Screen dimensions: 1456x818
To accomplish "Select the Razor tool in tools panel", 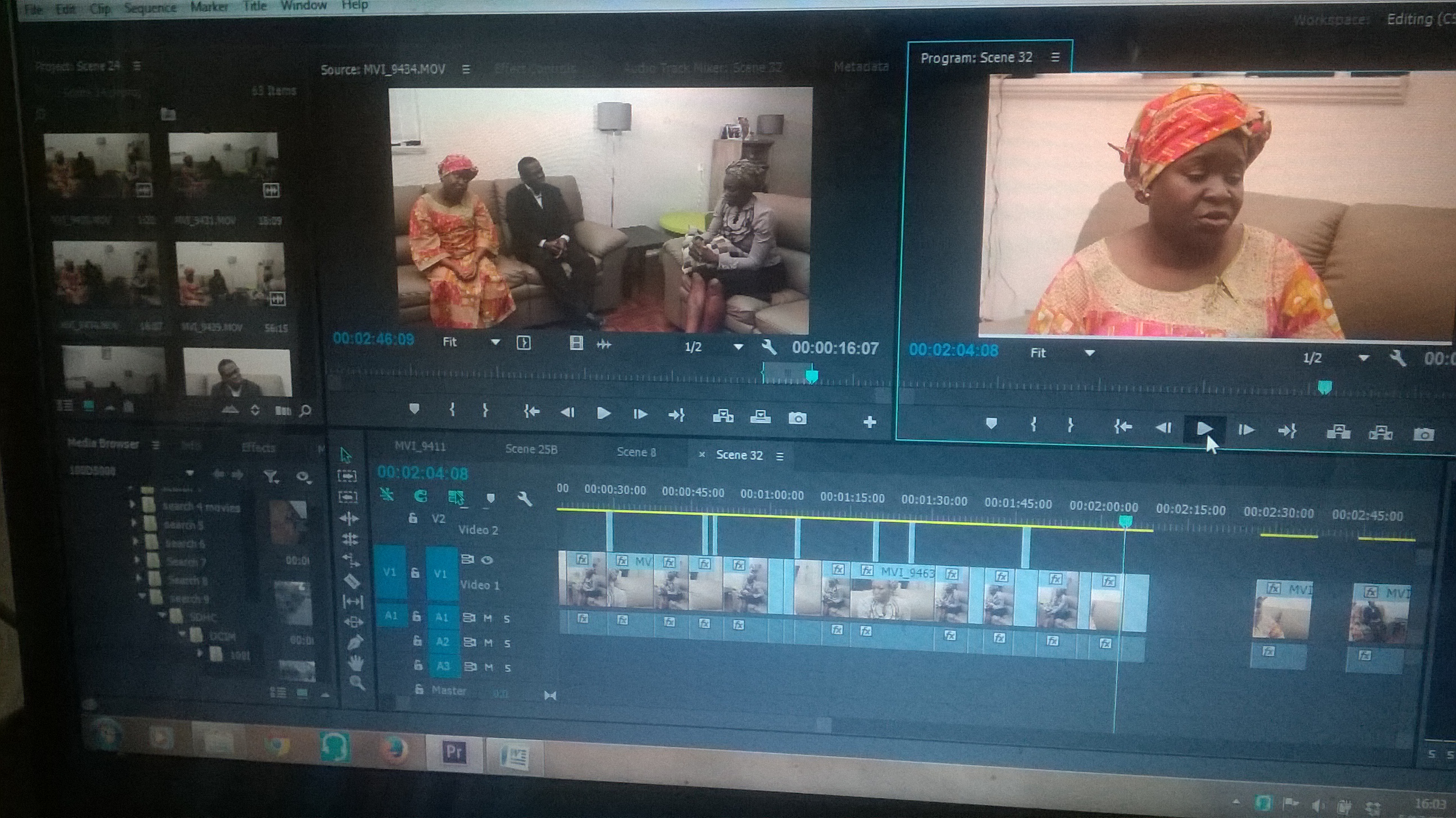I will pos(352,580).
